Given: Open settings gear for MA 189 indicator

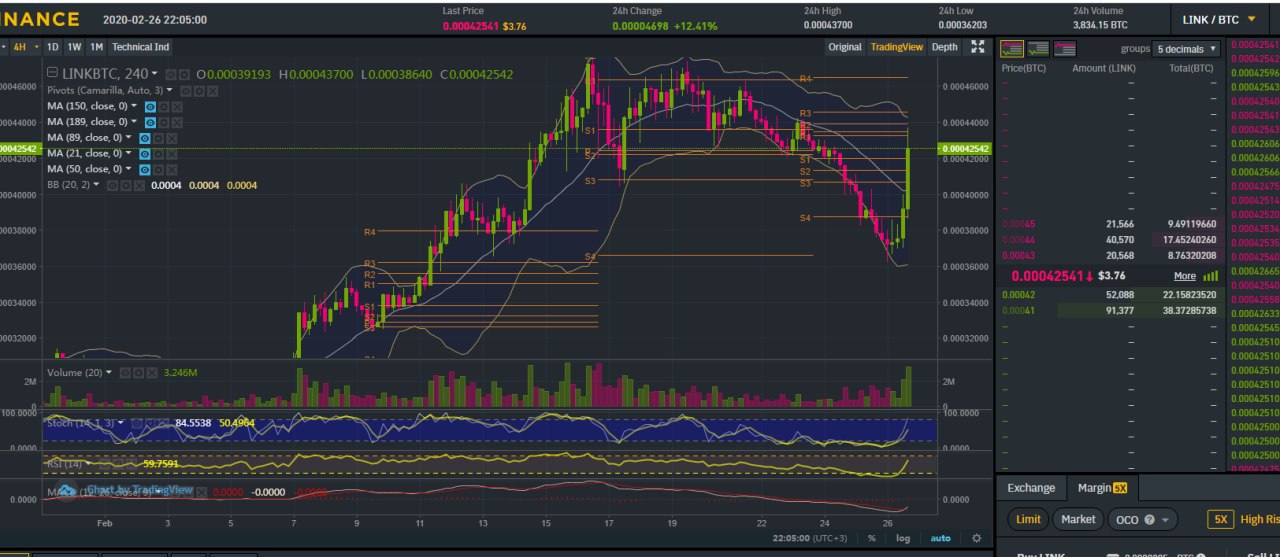Looking at the screenshot, I should pyautogui.click(x=163, y=122).
